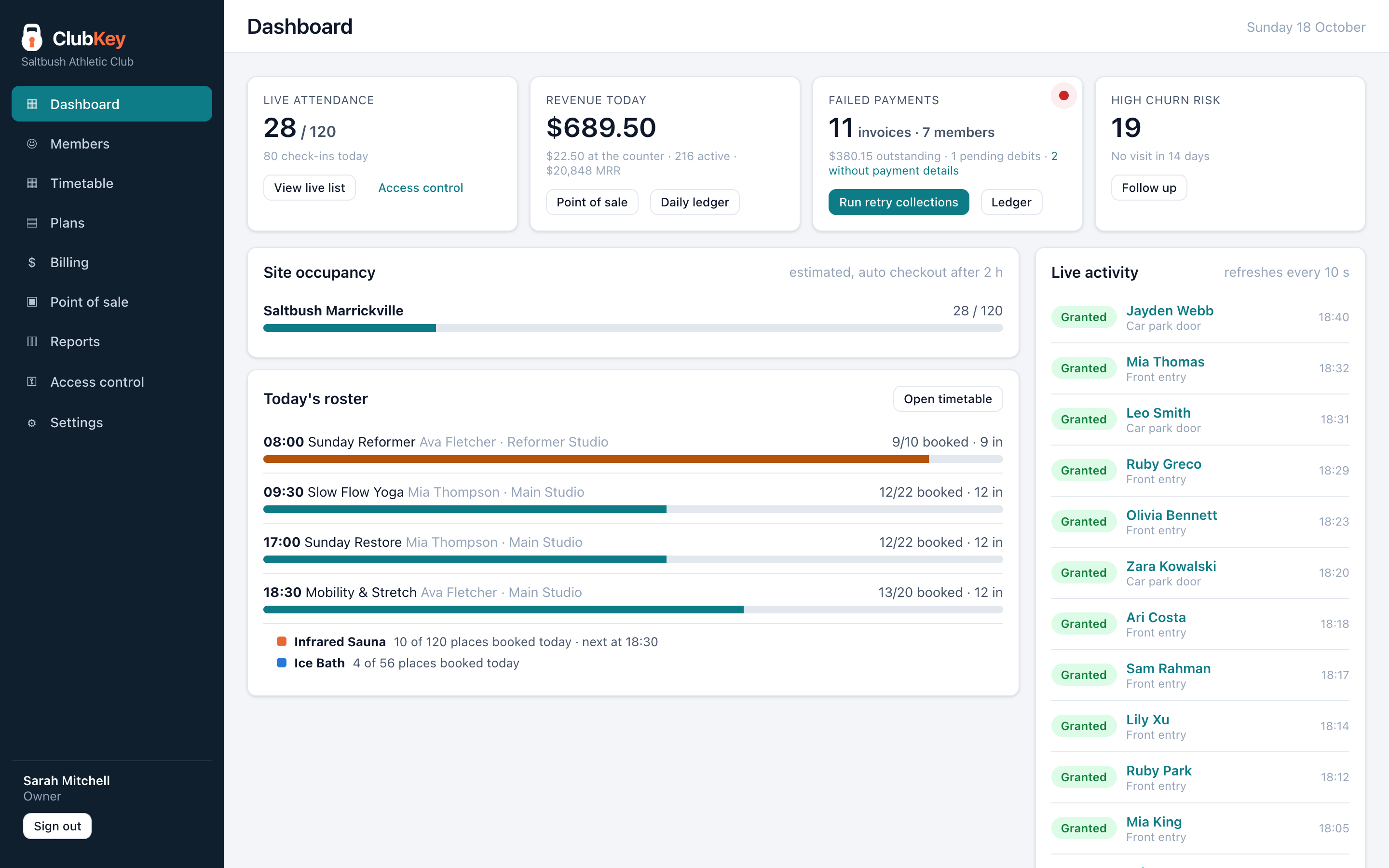Click the 09:30 Slow Flow Yoga row
The width and height of the screenshot is (1389, 868).
click(633, 498)
